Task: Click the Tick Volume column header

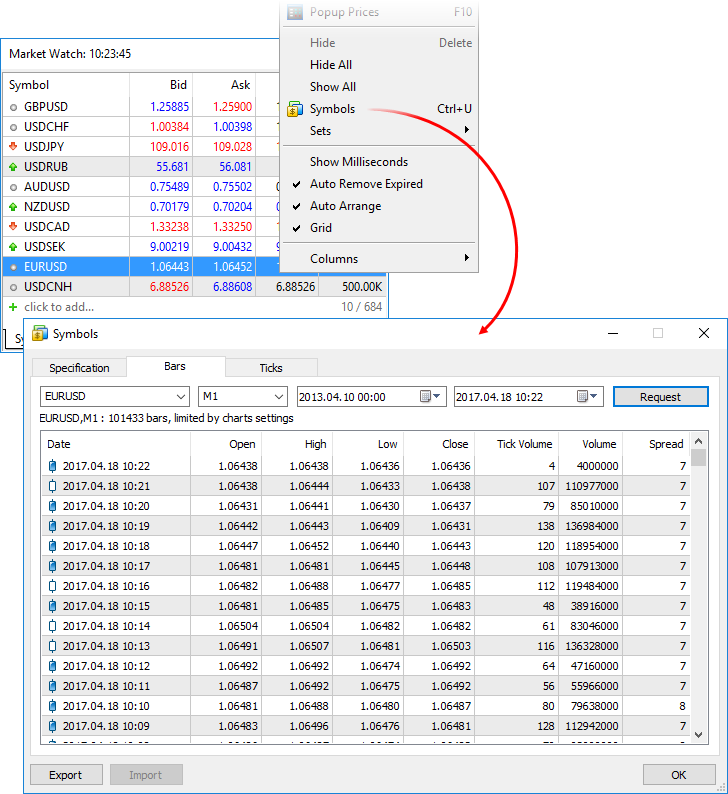Action: (516, 444)
